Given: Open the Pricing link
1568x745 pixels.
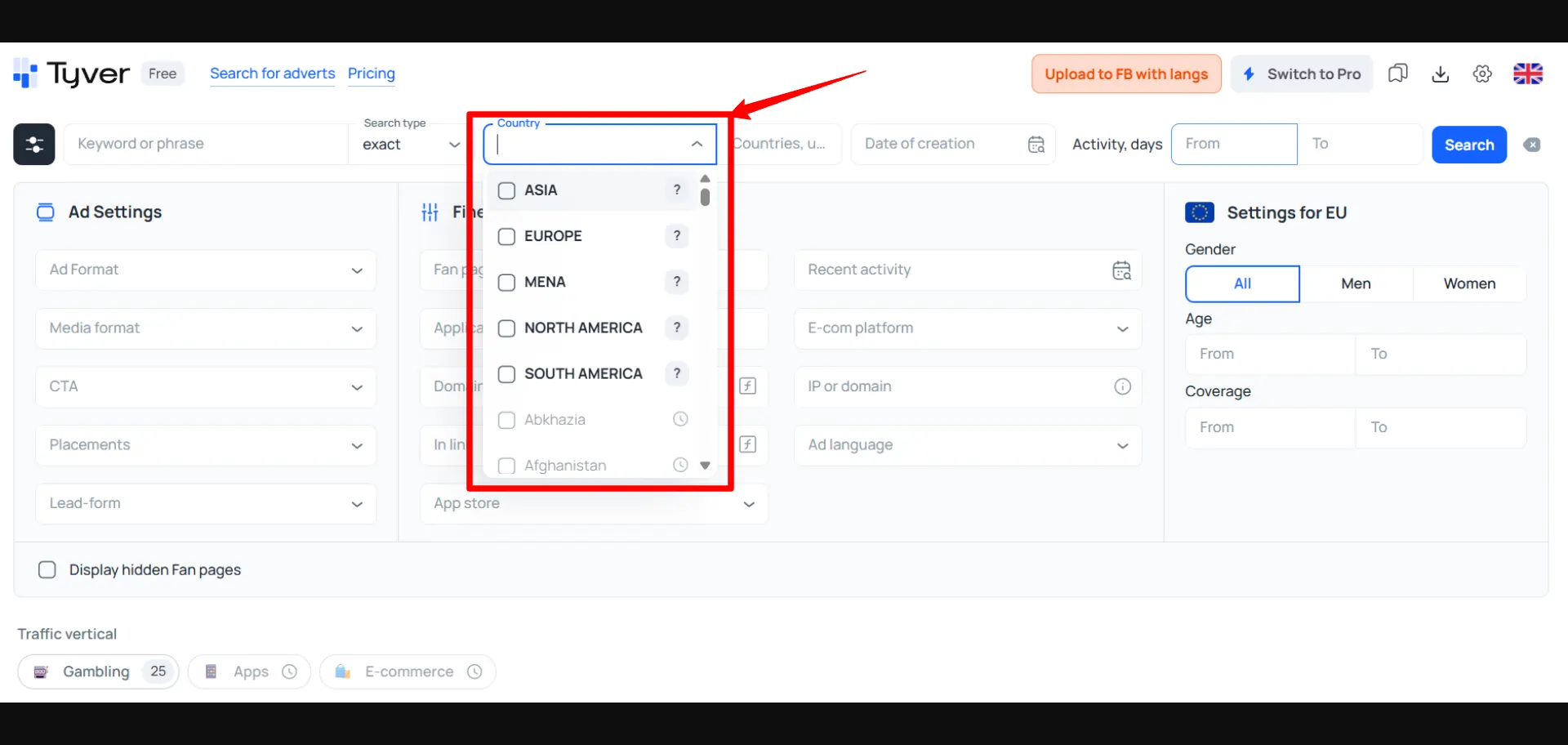Looking at the screenshot, I should coord(371,74).
